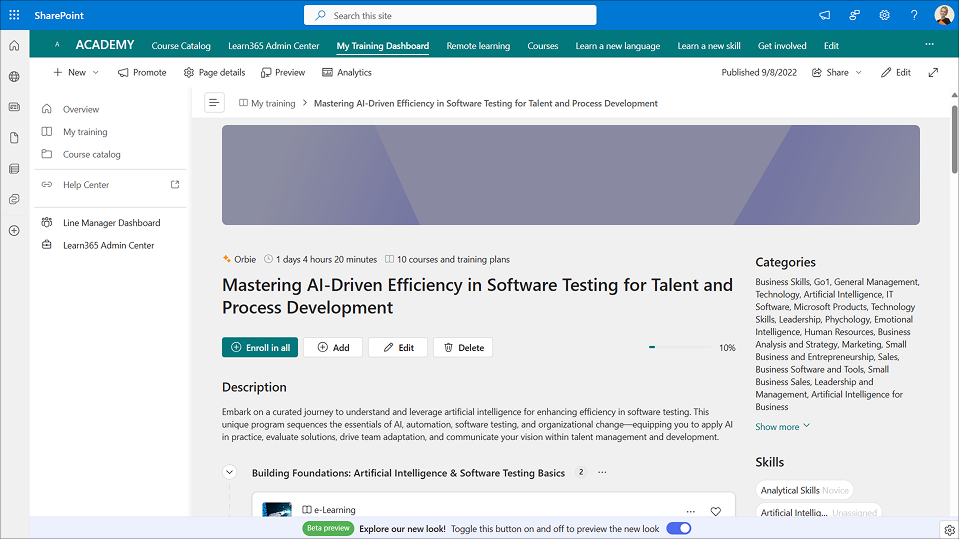959x539 pixels.
Task: Click the Delete training plan button
Action: click(x=463, y=347)
